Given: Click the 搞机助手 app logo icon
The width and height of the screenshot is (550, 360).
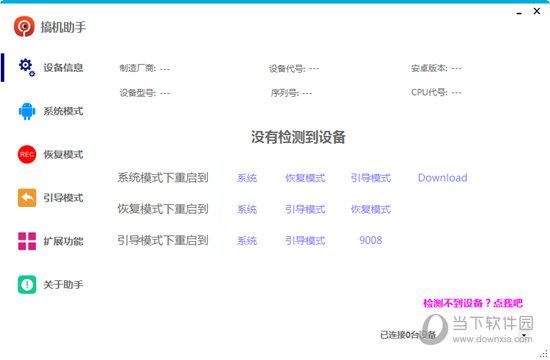Looking at the screenshot, I should [24, 27].
